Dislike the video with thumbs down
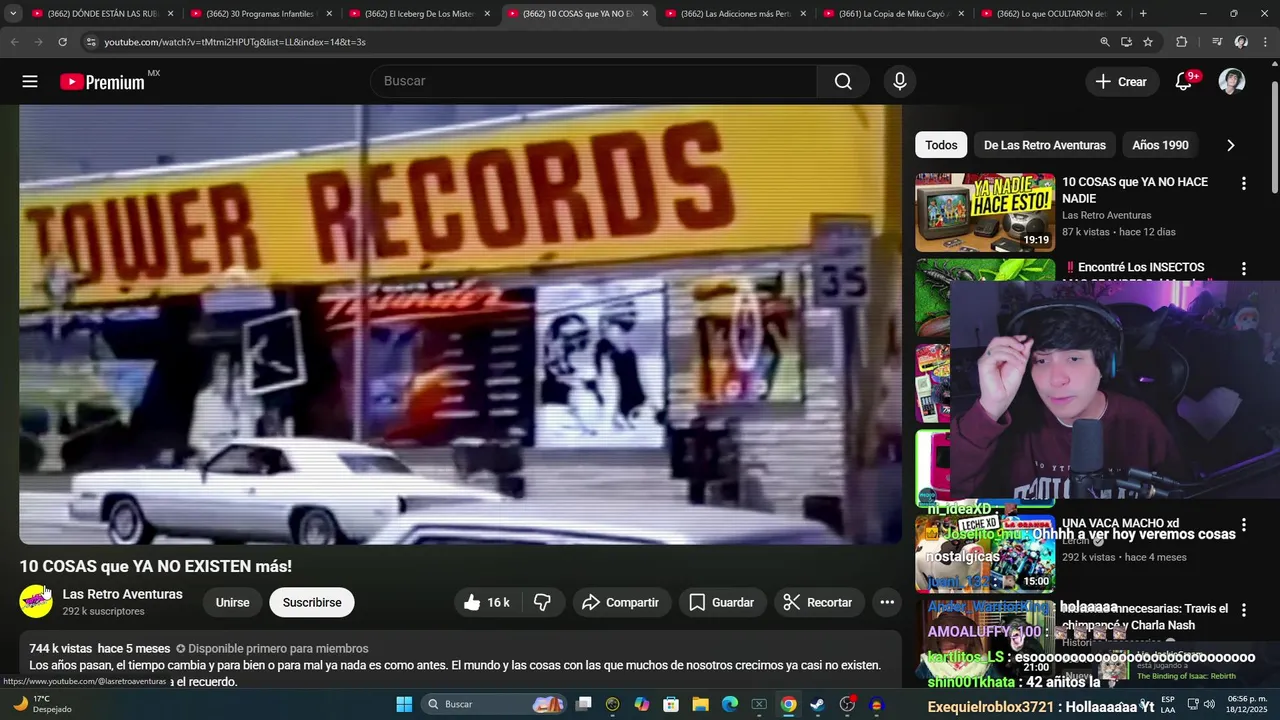This screenshot has height=720, width=1280. (543, 602)
